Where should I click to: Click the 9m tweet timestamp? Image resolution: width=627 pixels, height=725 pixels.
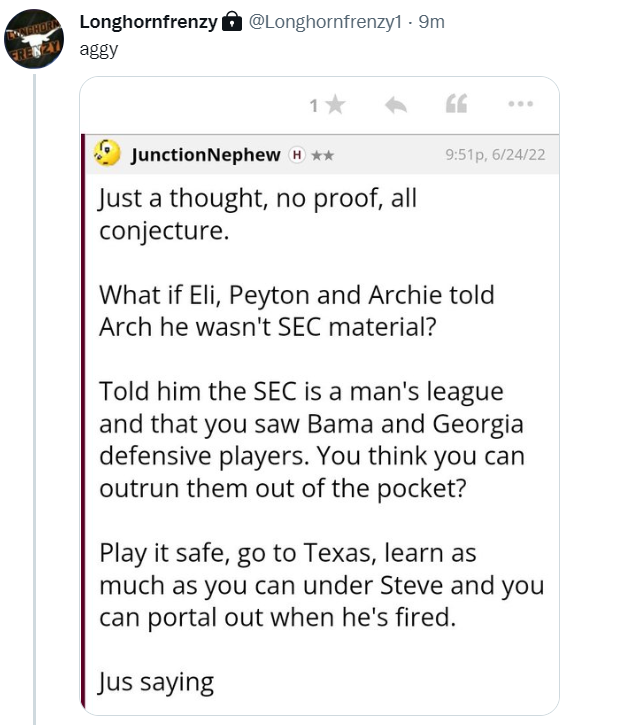431,22
